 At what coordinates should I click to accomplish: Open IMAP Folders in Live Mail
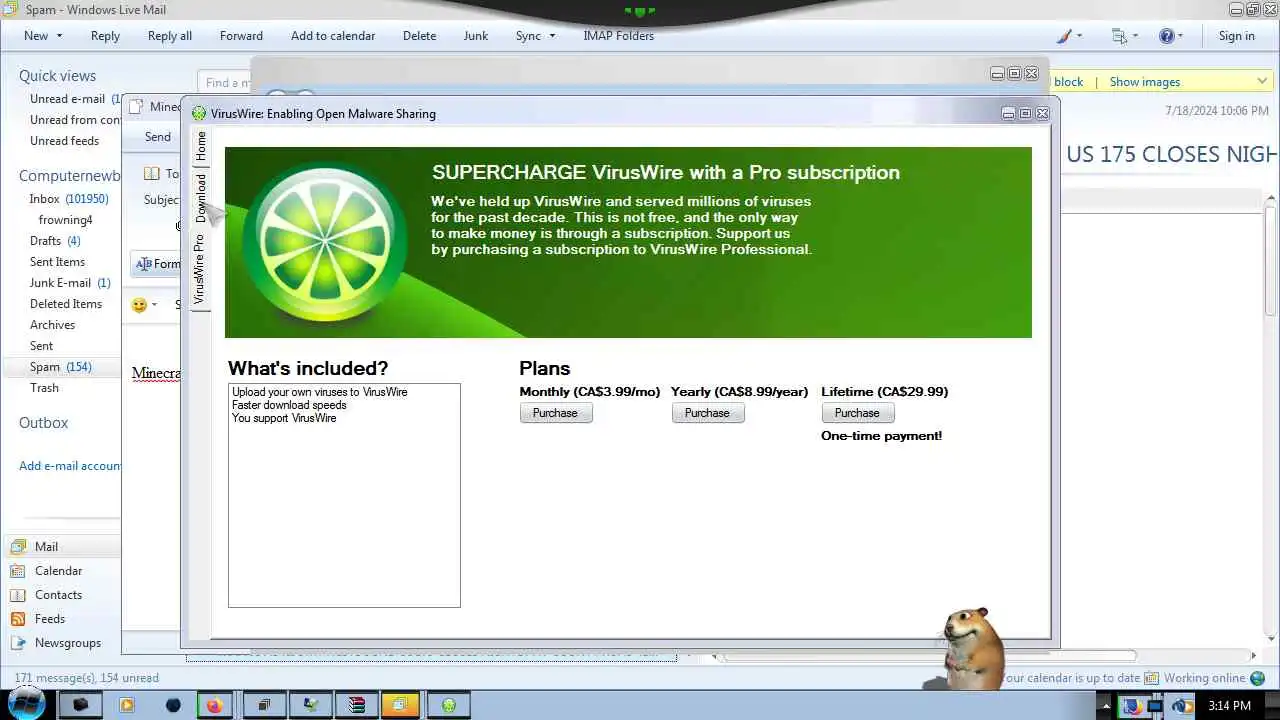[618, 36]
